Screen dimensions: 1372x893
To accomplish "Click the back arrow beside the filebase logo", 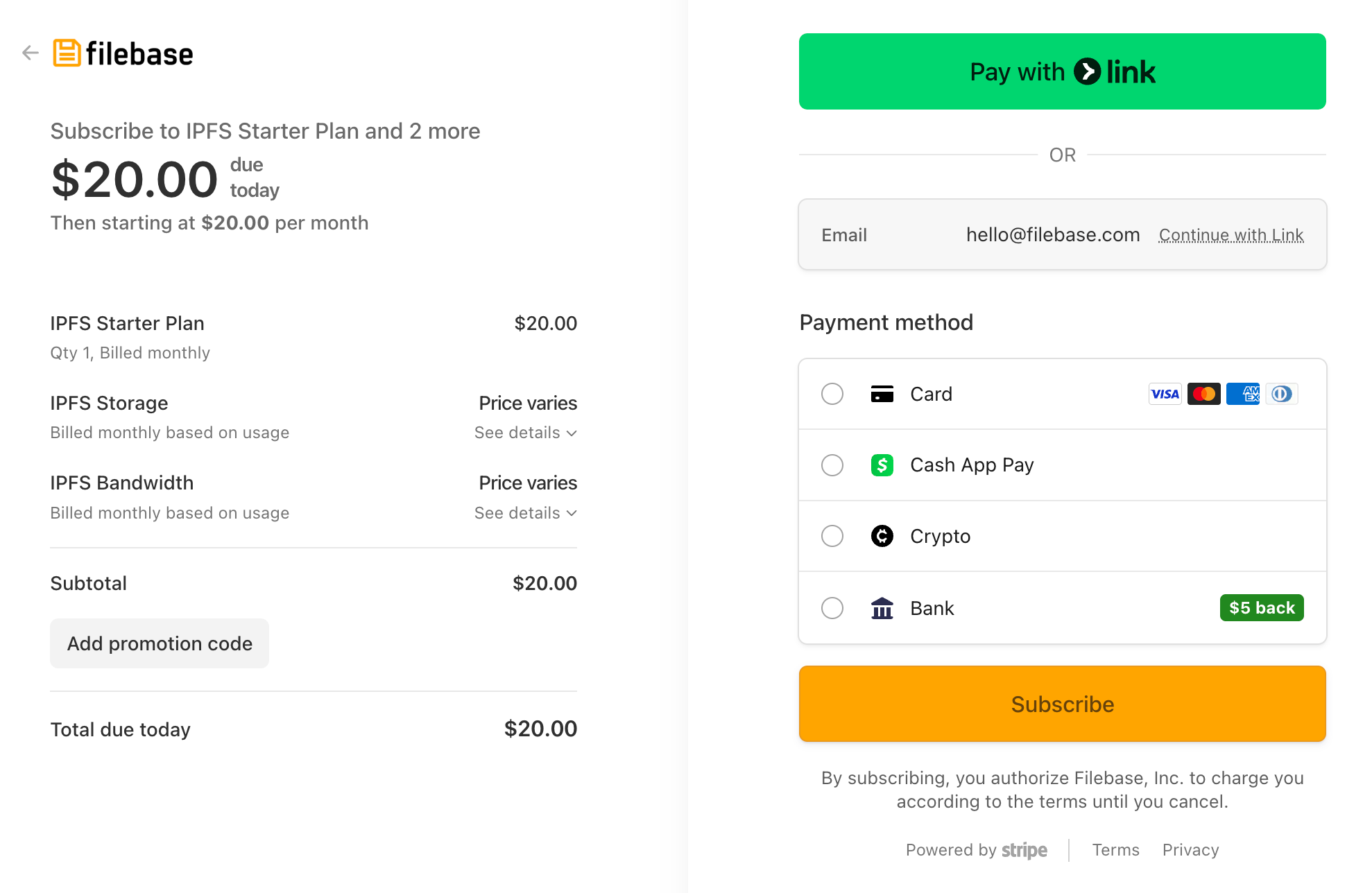I will pos(30,53).
